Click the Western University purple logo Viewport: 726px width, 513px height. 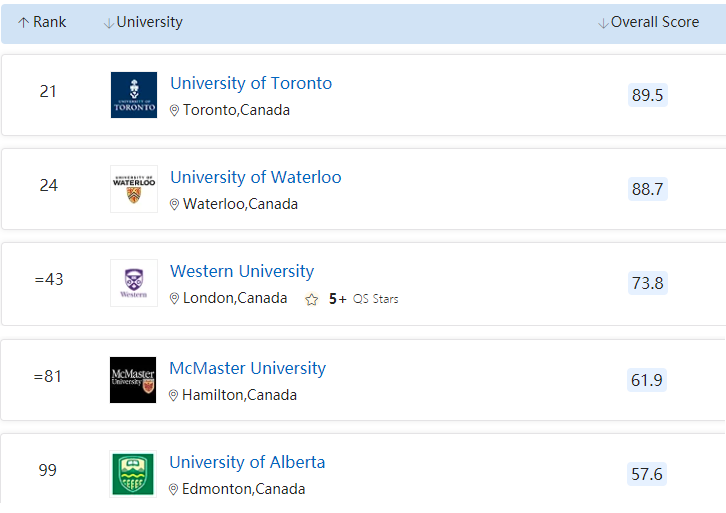pyautogui.click(x=134, y=283)
